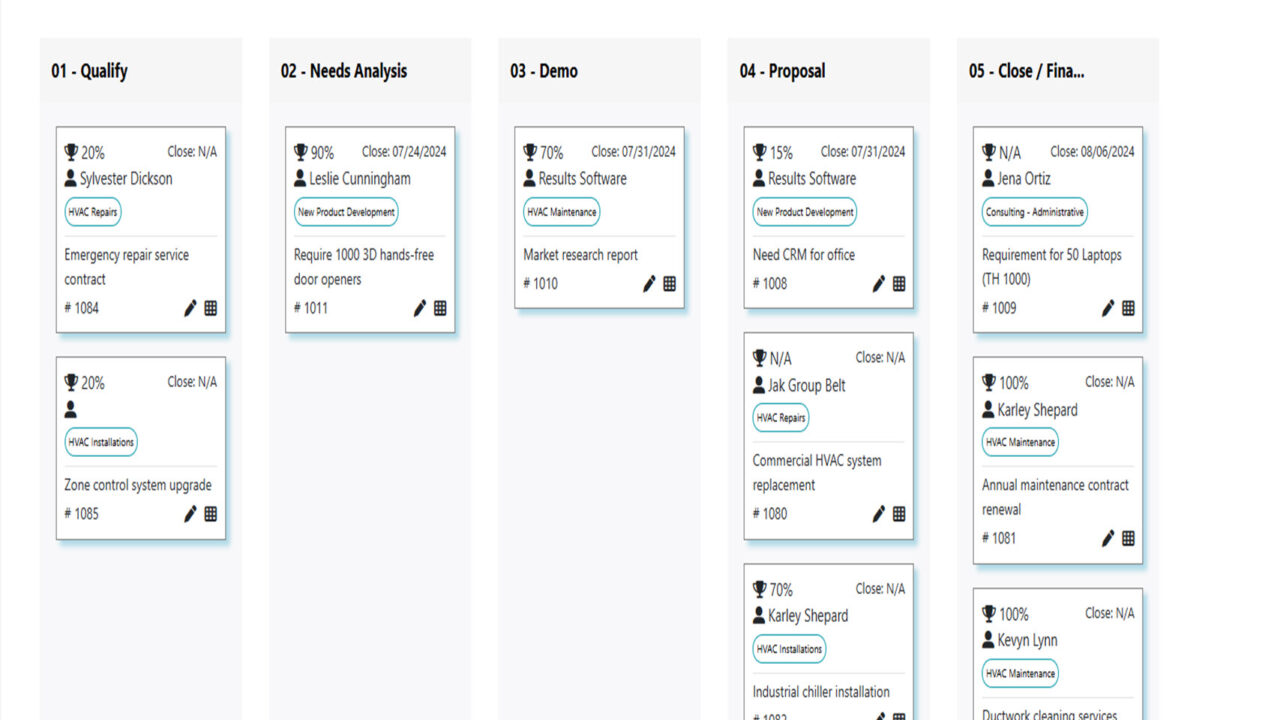
Task: Select the "04 - Proposal" column header
Action: pyautogui.click(x=782, y=71)
